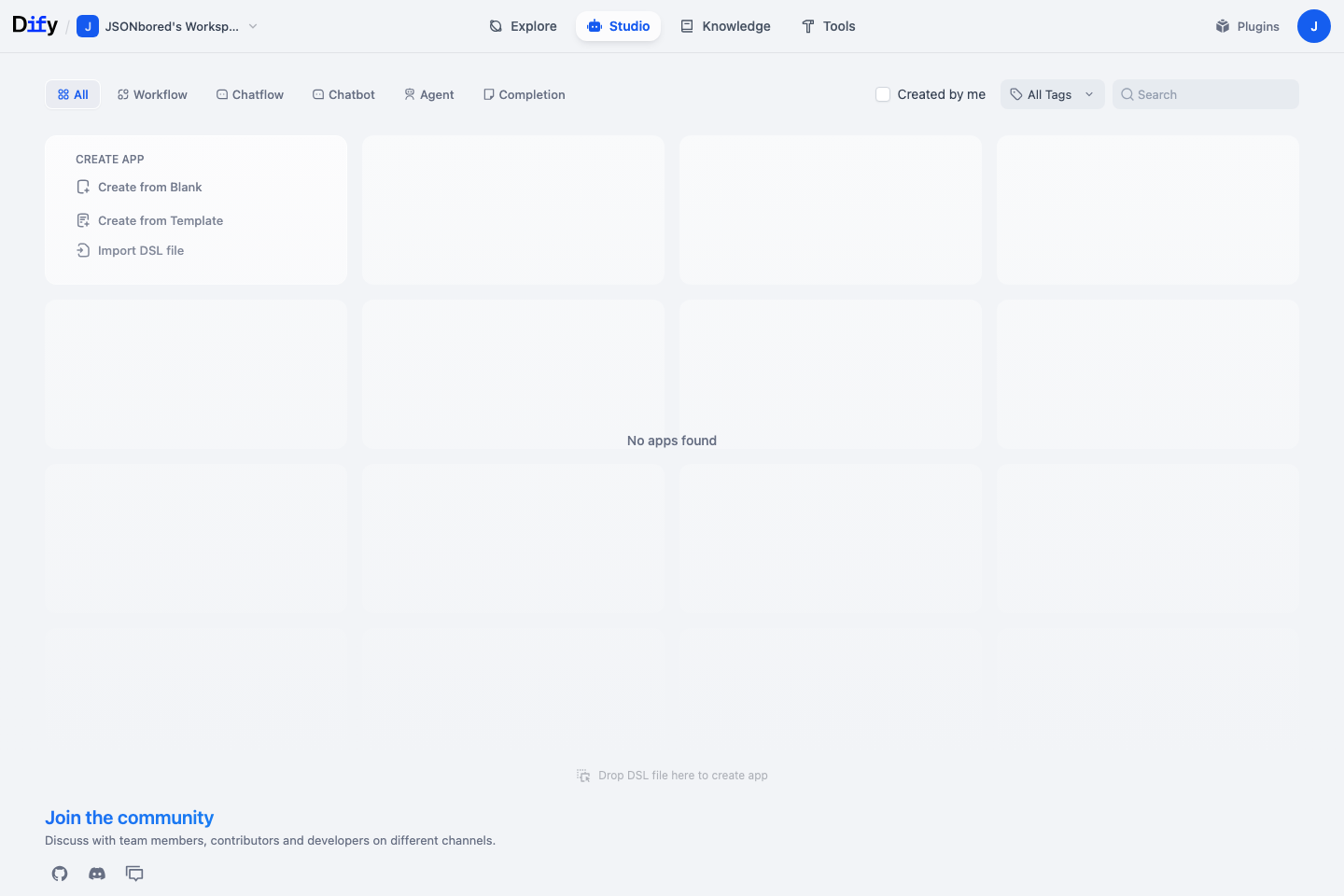This screenshot has width=1344, height=896.
Task: Expand the All Tags dropdown
Action: (x=1053, y=94)
